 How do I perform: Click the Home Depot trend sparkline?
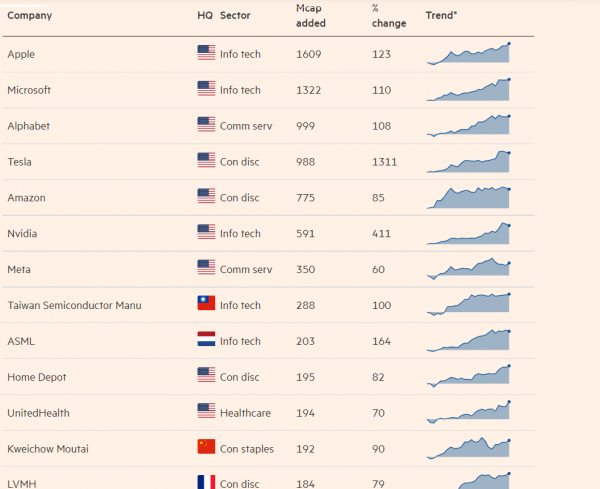[x=468, y=377]
